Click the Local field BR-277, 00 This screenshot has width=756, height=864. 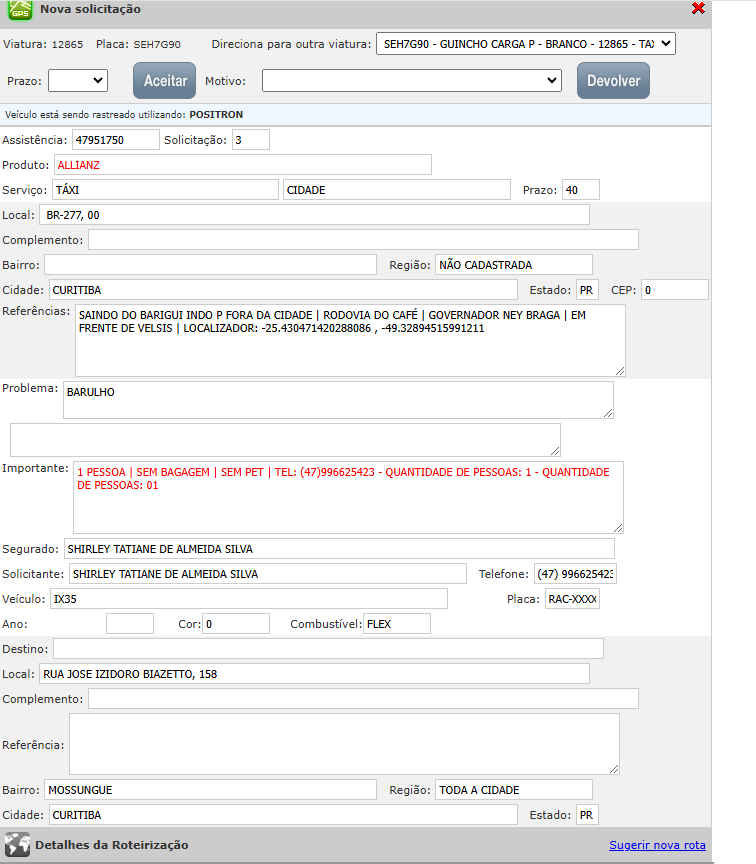coord(314,215)
